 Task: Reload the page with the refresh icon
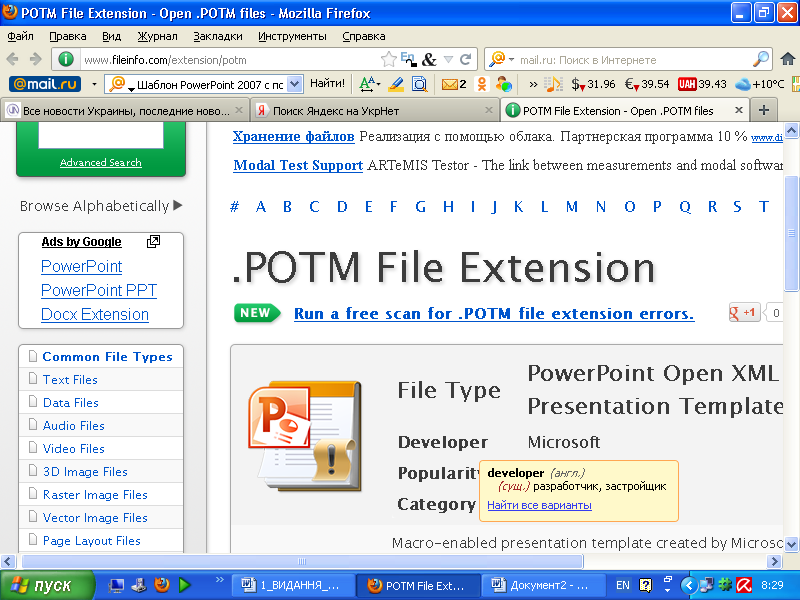(465, 60)
